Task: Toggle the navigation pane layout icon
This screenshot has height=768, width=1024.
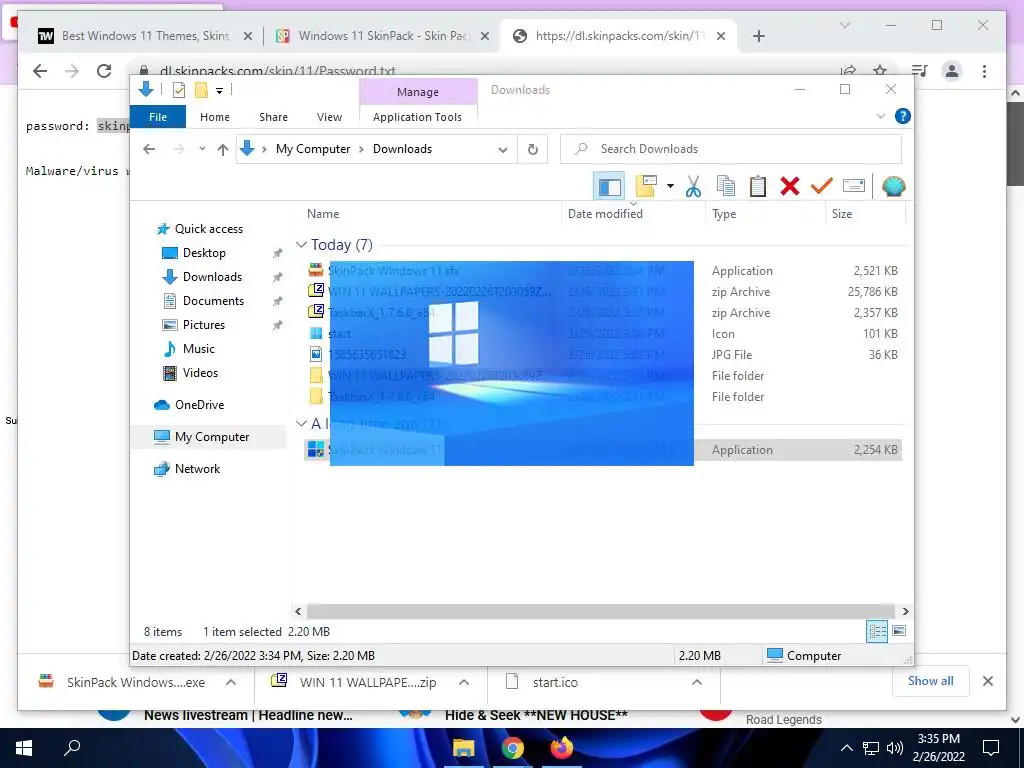Action: pos(609,187)
